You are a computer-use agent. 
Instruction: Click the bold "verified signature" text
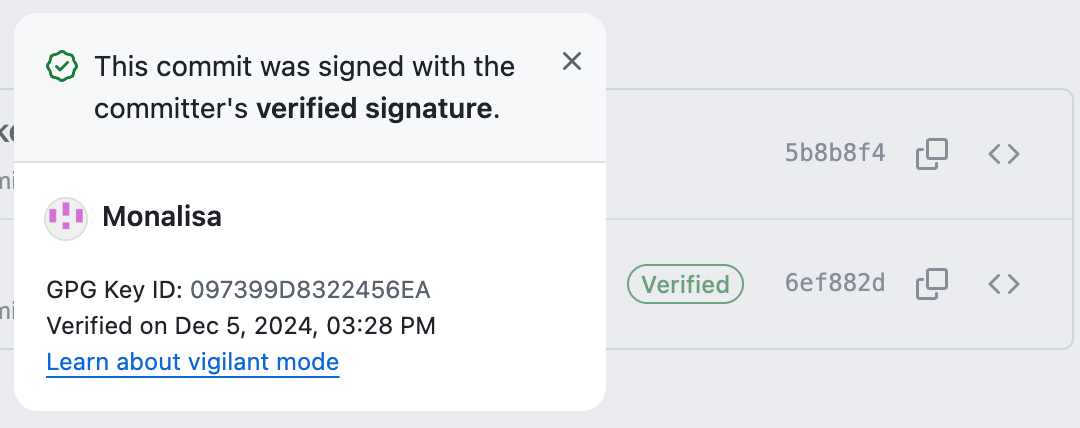(375, 109)
